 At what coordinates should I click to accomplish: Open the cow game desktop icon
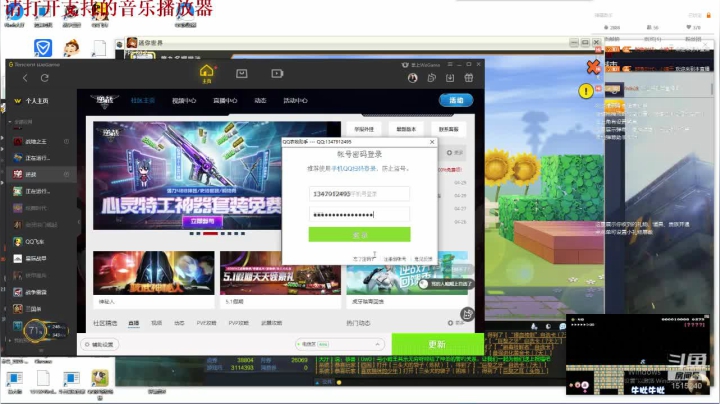100,378
